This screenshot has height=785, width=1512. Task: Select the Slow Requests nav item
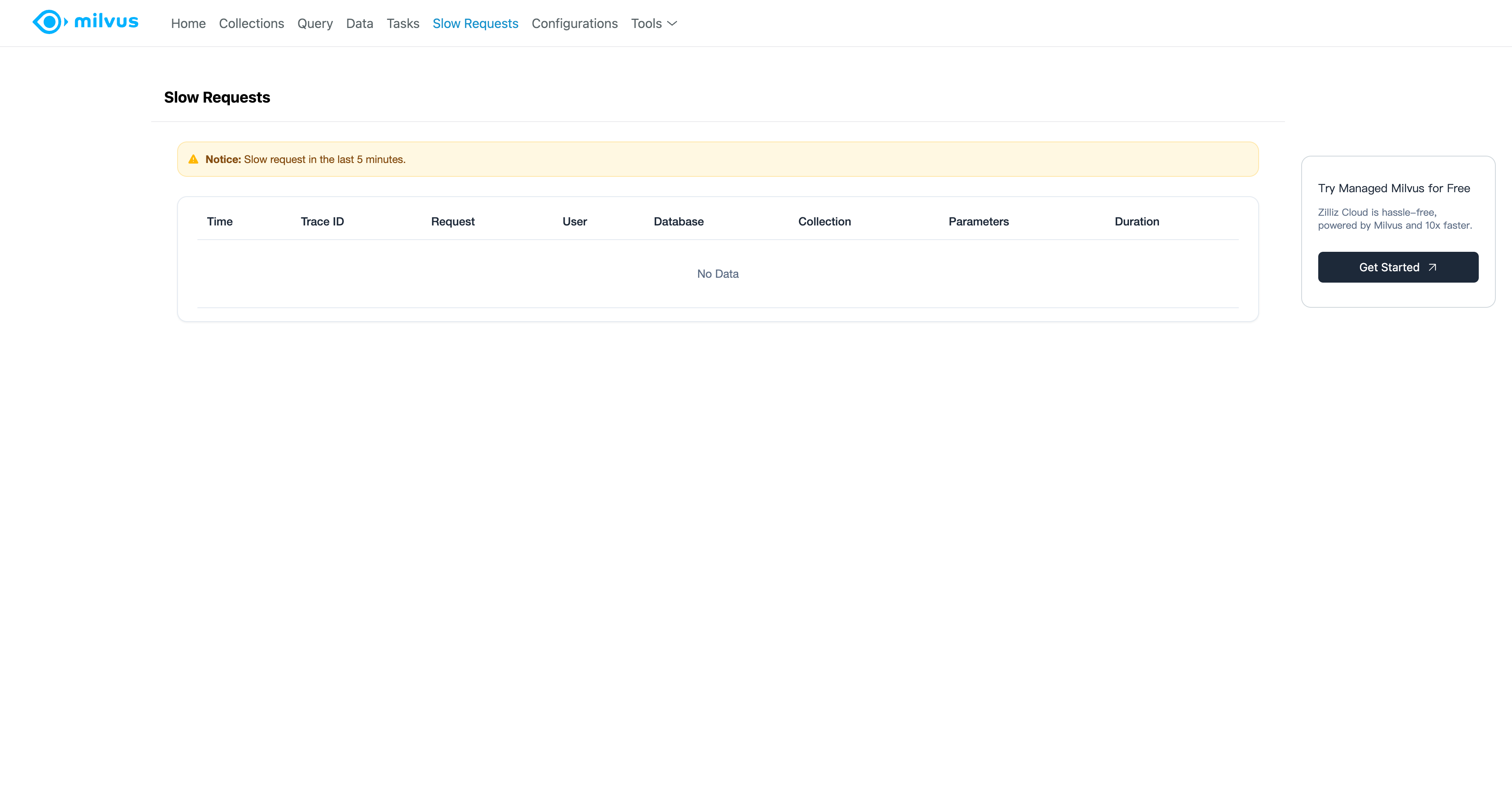coord(475,24)
